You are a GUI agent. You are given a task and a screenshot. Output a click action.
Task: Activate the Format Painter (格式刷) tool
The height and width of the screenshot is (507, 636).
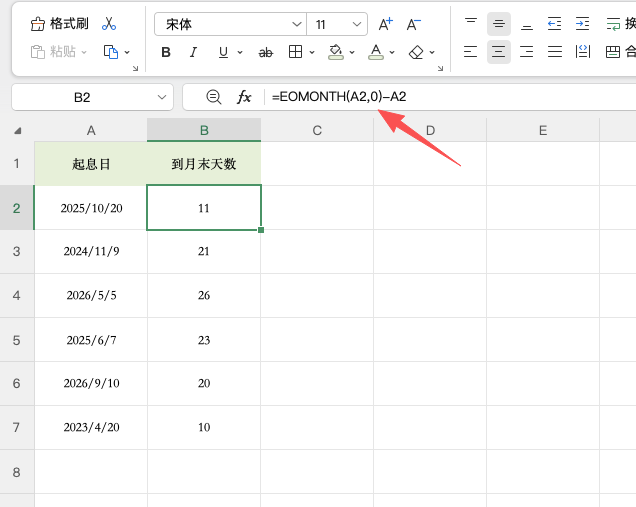tap(59, 24)
